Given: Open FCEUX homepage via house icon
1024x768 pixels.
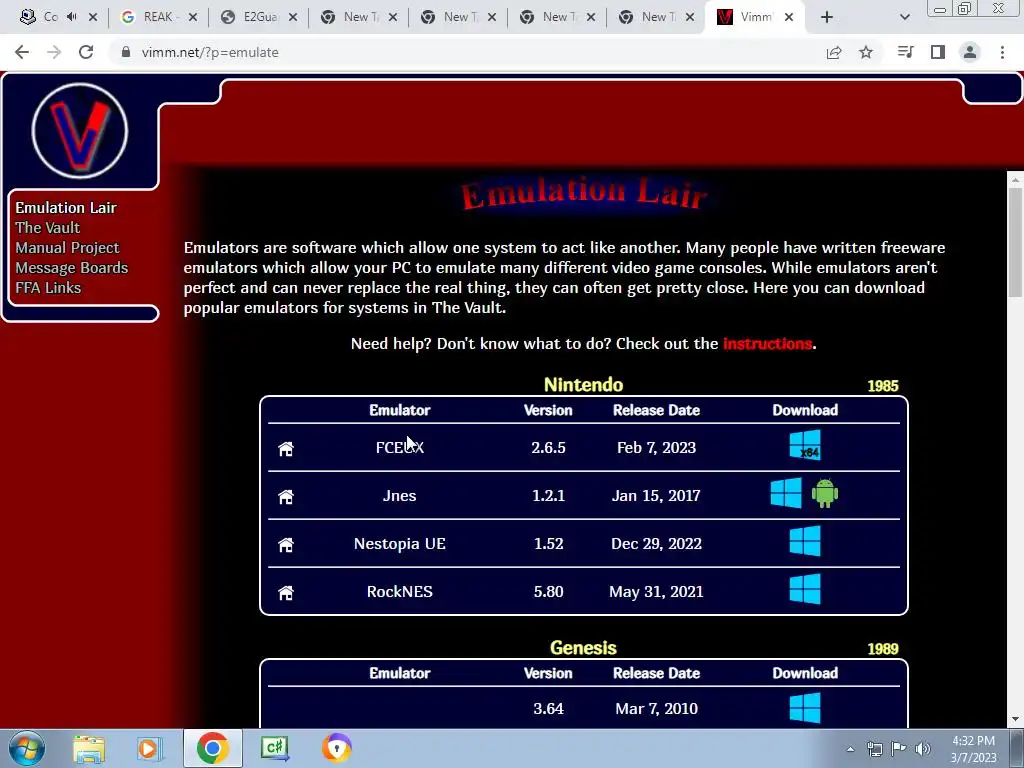Looking at the screenshot, I should click(286, 449).
